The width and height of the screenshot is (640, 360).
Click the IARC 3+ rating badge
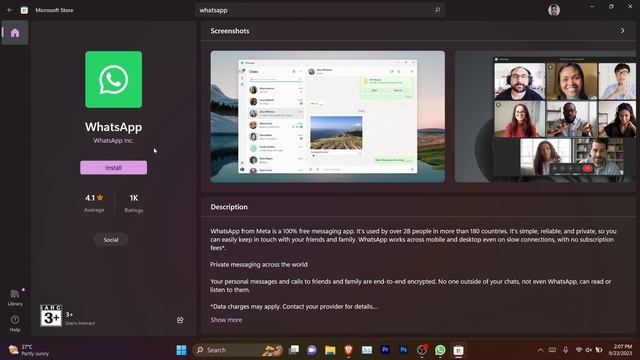point(51,315)
